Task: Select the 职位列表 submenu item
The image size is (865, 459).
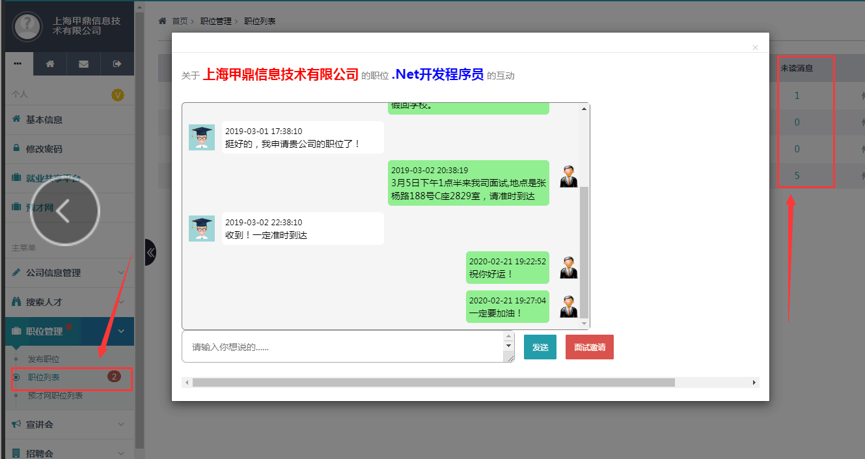Action: pyautogui.click(x=44, y=377)
